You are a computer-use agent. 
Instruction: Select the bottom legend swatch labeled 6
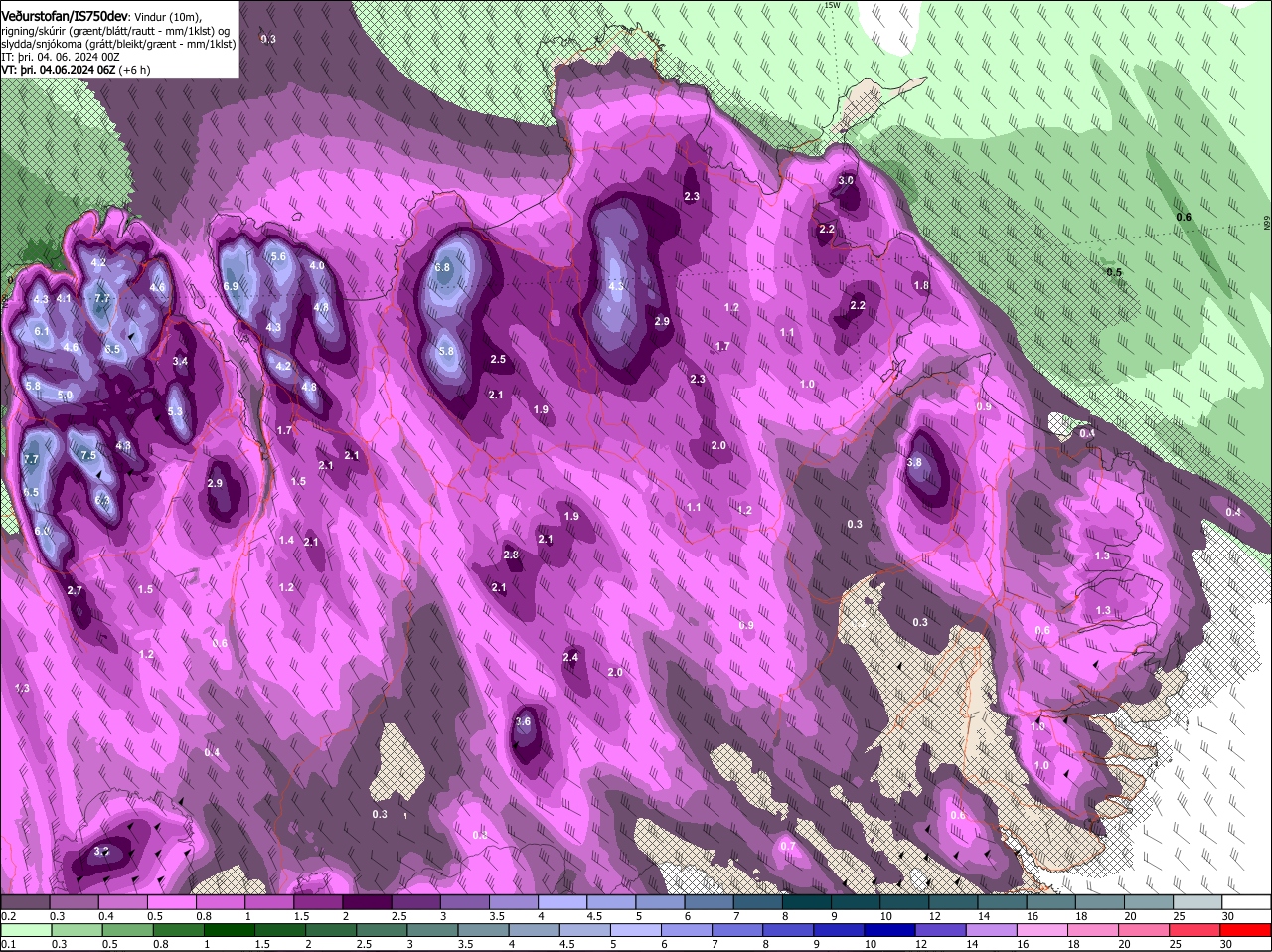coord(687,930)
